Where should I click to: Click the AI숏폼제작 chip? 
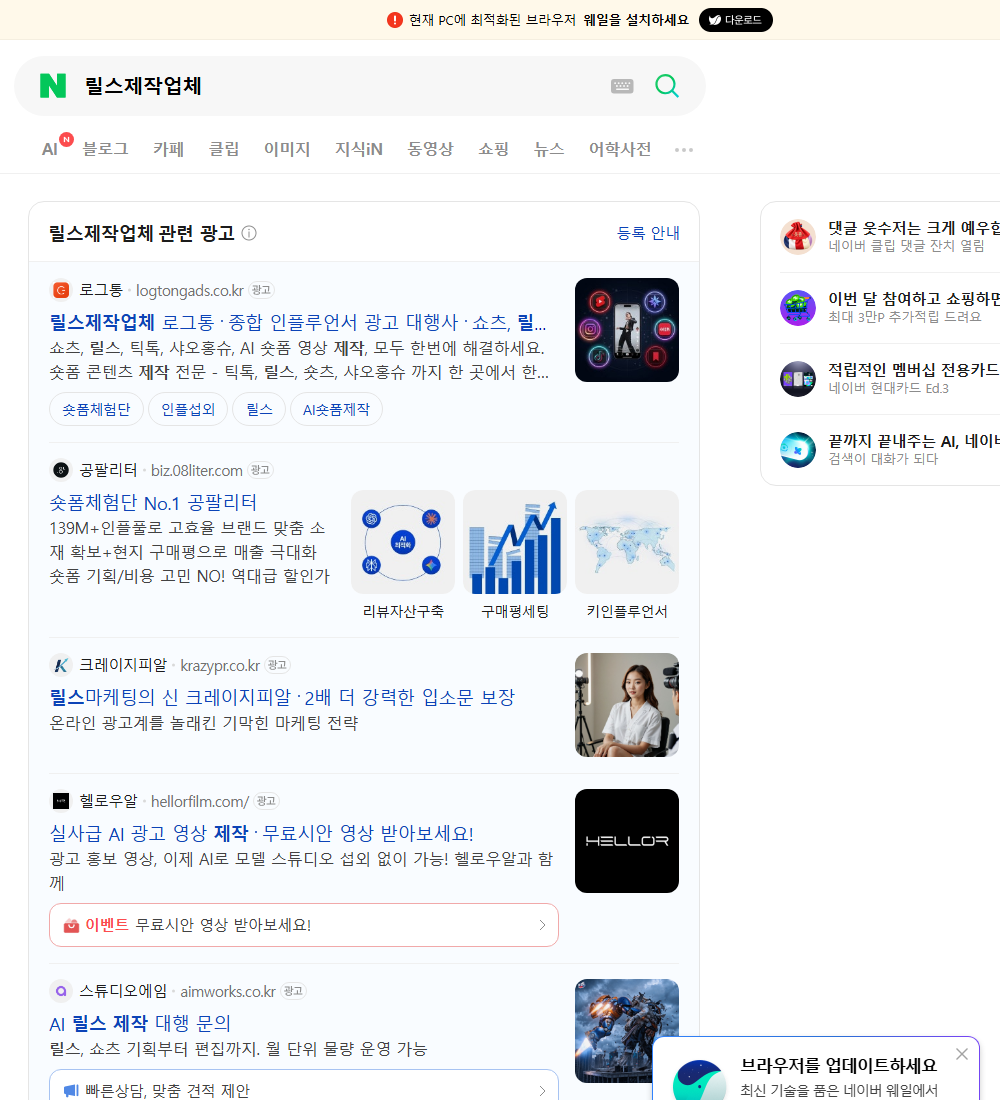336,410
